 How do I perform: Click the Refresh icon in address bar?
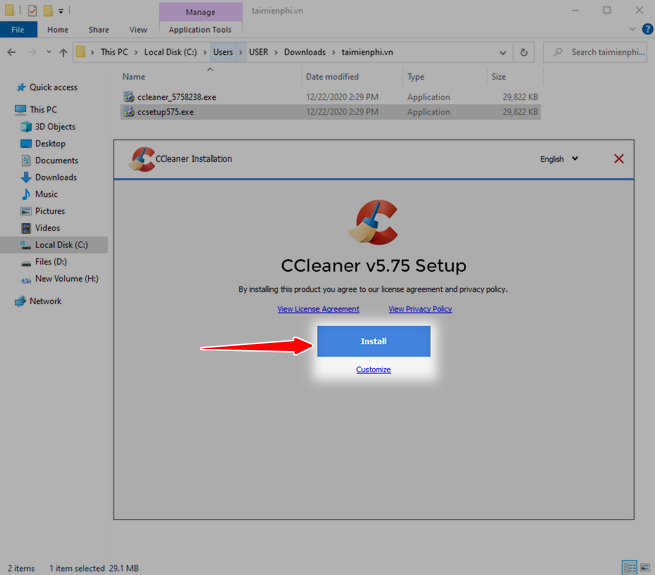(524, 52)
